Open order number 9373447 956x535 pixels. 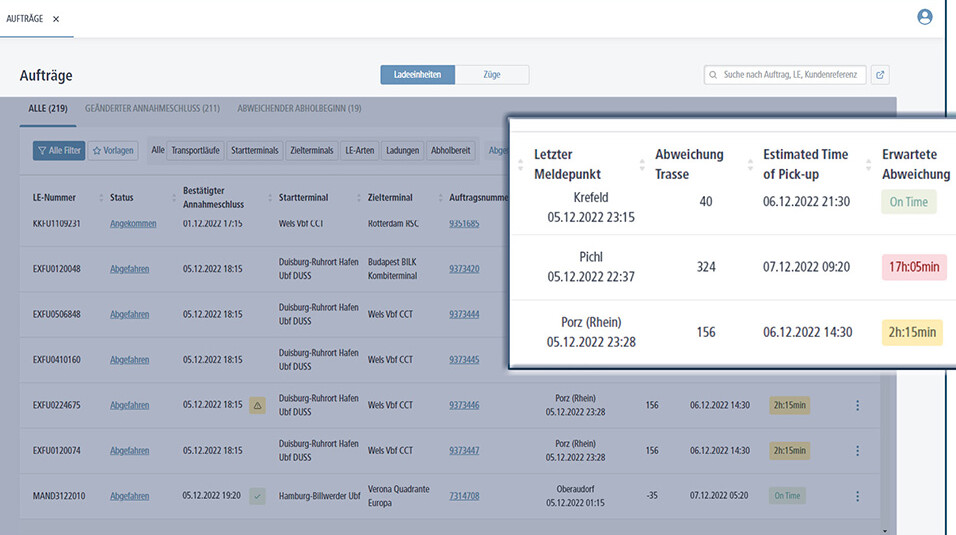tap(464, 451)
